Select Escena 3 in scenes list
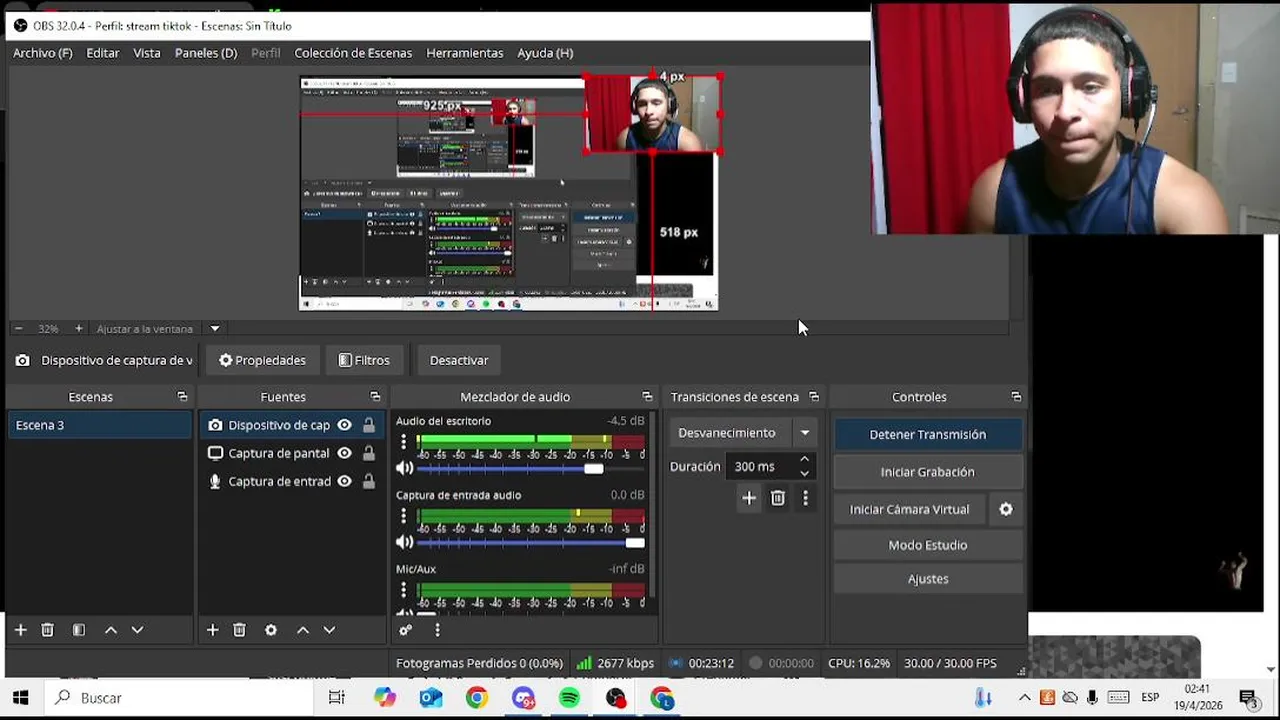The image size is (1280, 720). coord(99,425)
